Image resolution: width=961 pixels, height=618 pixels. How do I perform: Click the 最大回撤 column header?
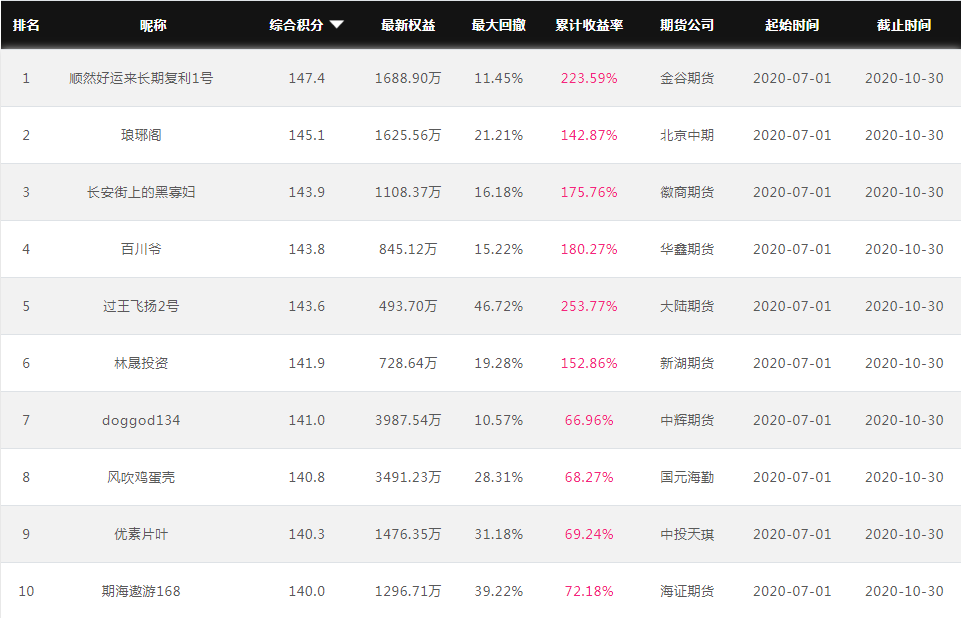[x=499, y=25]
